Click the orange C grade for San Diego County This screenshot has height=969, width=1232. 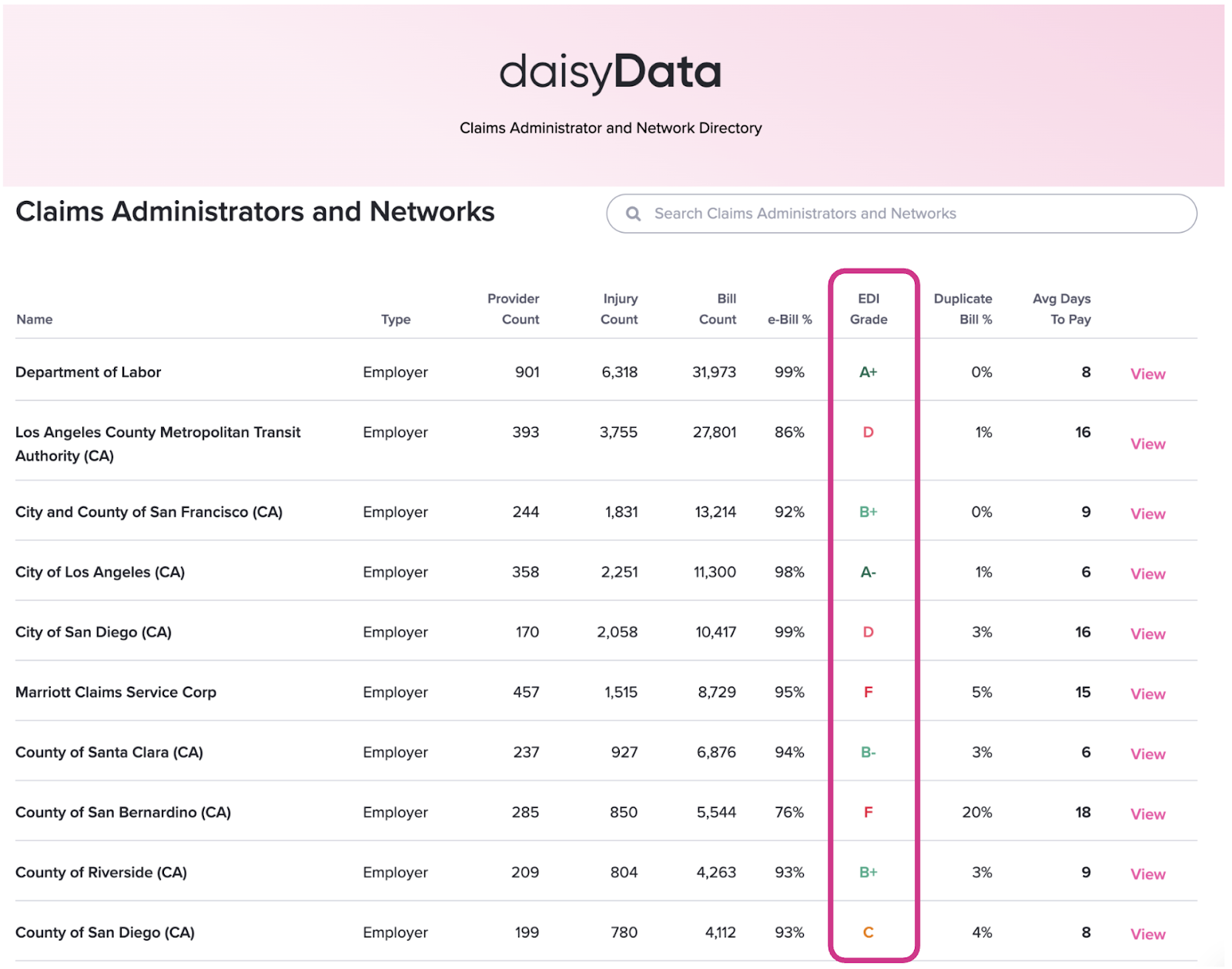click(868, 933)
